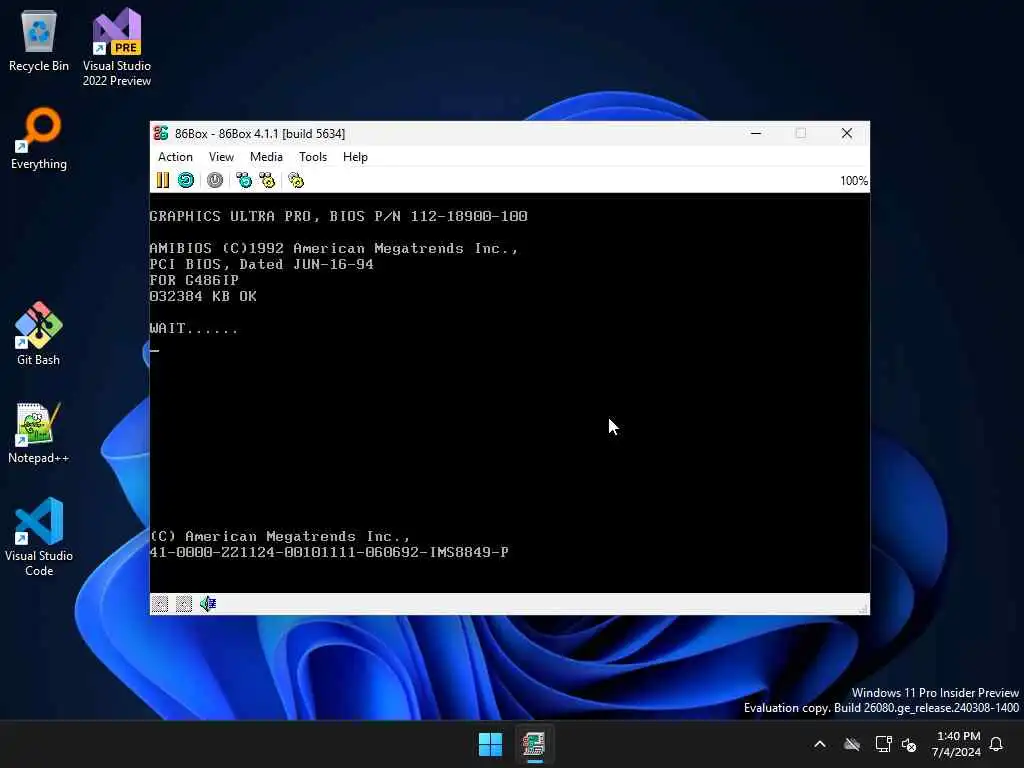
Task: Open the Tools menu
Action: tap(313, 157)
